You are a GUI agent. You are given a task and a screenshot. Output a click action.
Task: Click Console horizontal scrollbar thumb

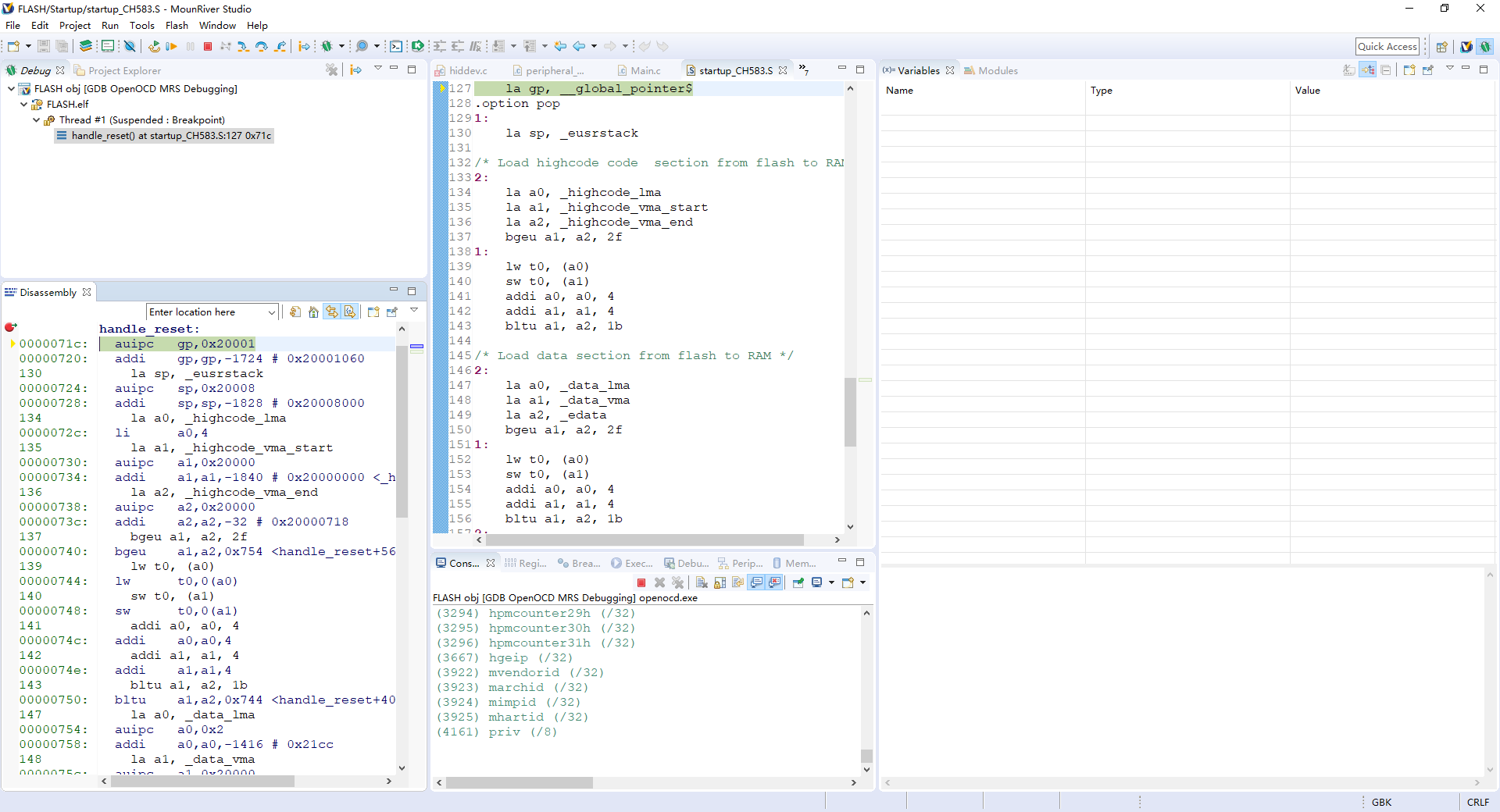point(519,782)
